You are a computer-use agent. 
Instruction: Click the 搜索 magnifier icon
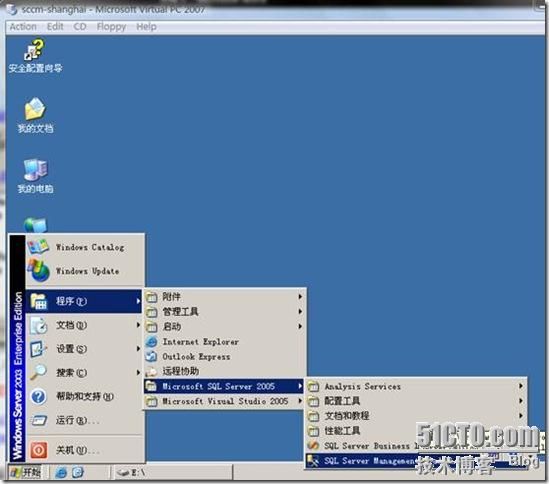point(39,372)
